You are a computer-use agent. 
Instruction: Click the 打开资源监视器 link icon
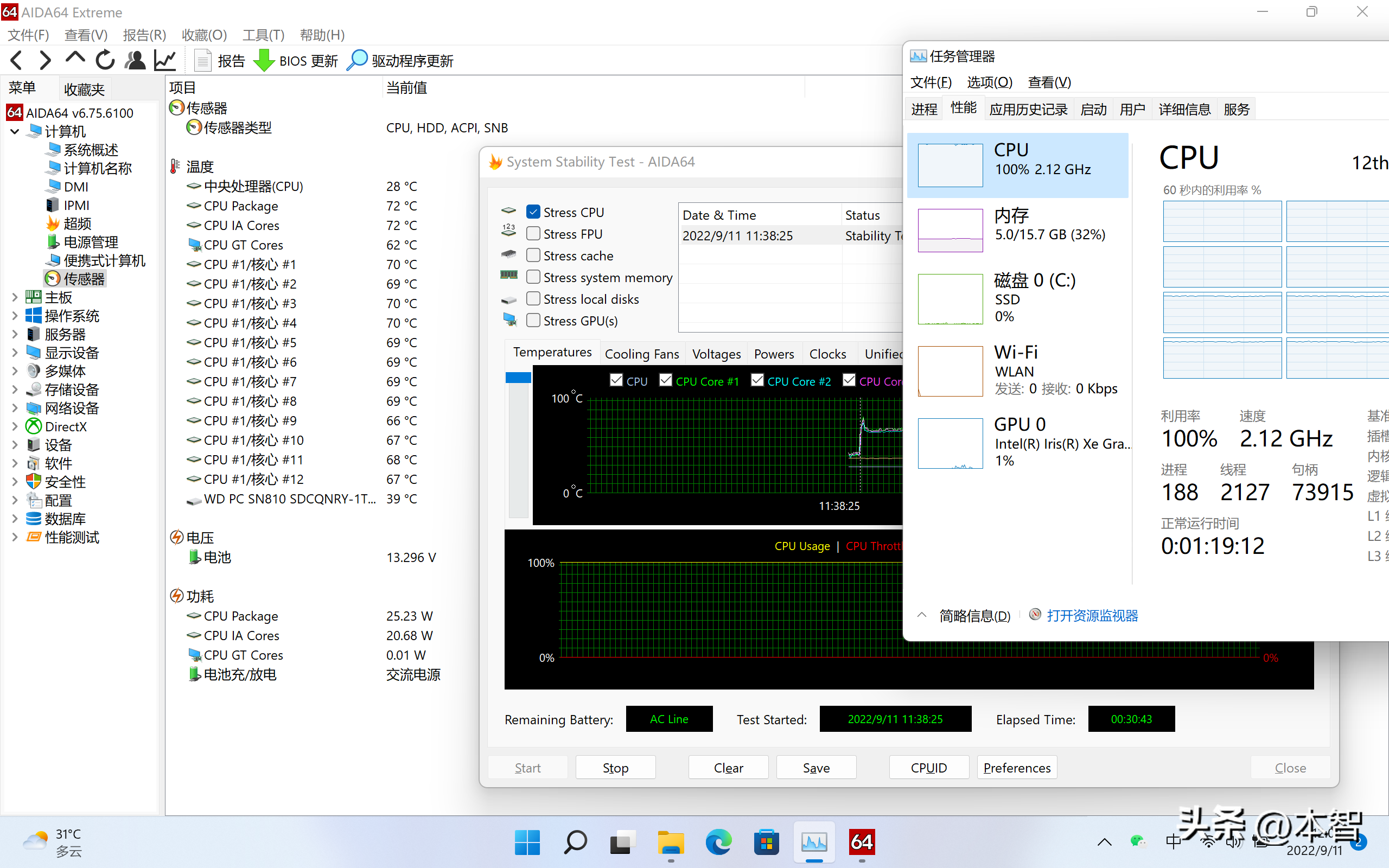pyautogui.click(x=1035, y=614)
